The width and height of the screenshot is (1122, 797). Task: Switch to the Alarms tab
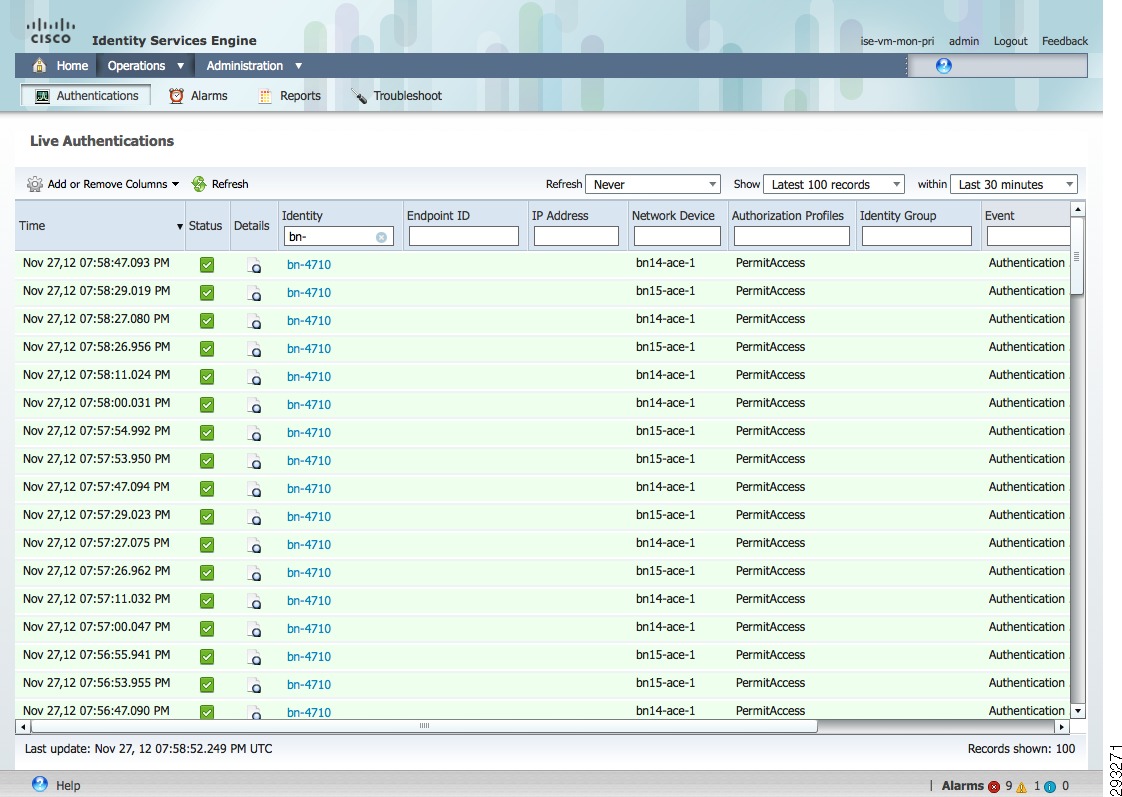[x=198, y=96]
